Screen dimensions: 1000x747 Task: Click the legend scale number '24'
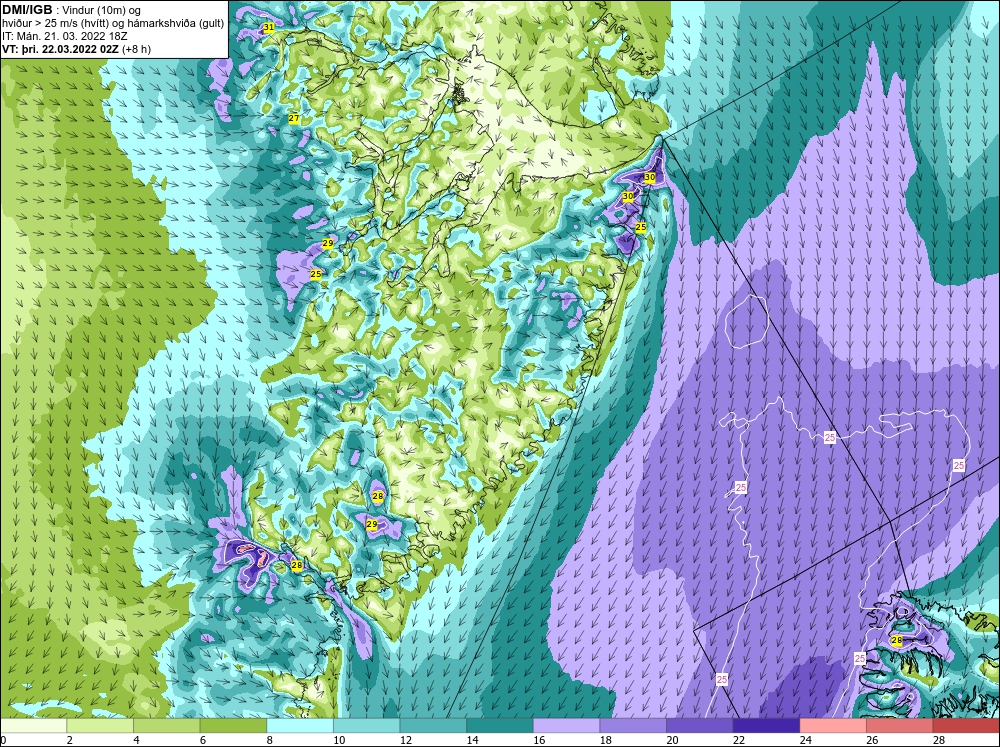click(x=804, y=740)
